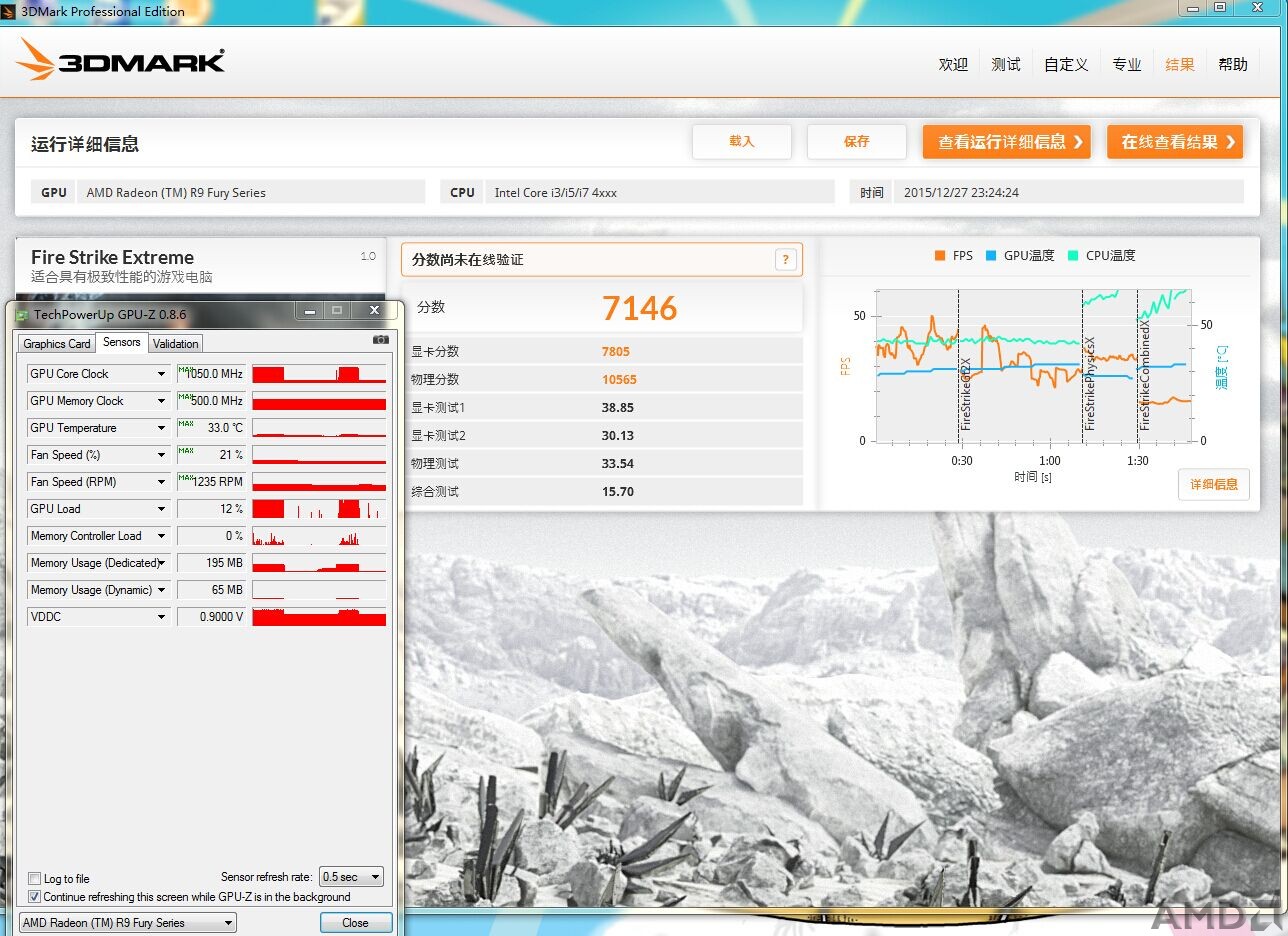Click the 载入 load button
Viewport: 1288px width, 936px height.
pos(742,142)
